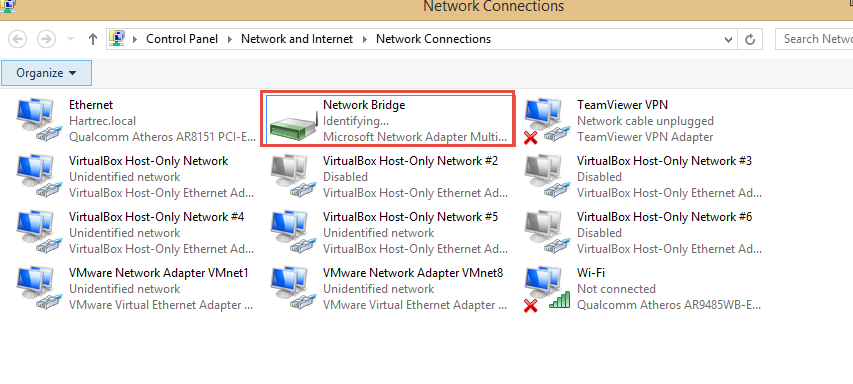Expand the address bar history dropdown
Viewport: 853px width, 384px height.
coord(728,39)
